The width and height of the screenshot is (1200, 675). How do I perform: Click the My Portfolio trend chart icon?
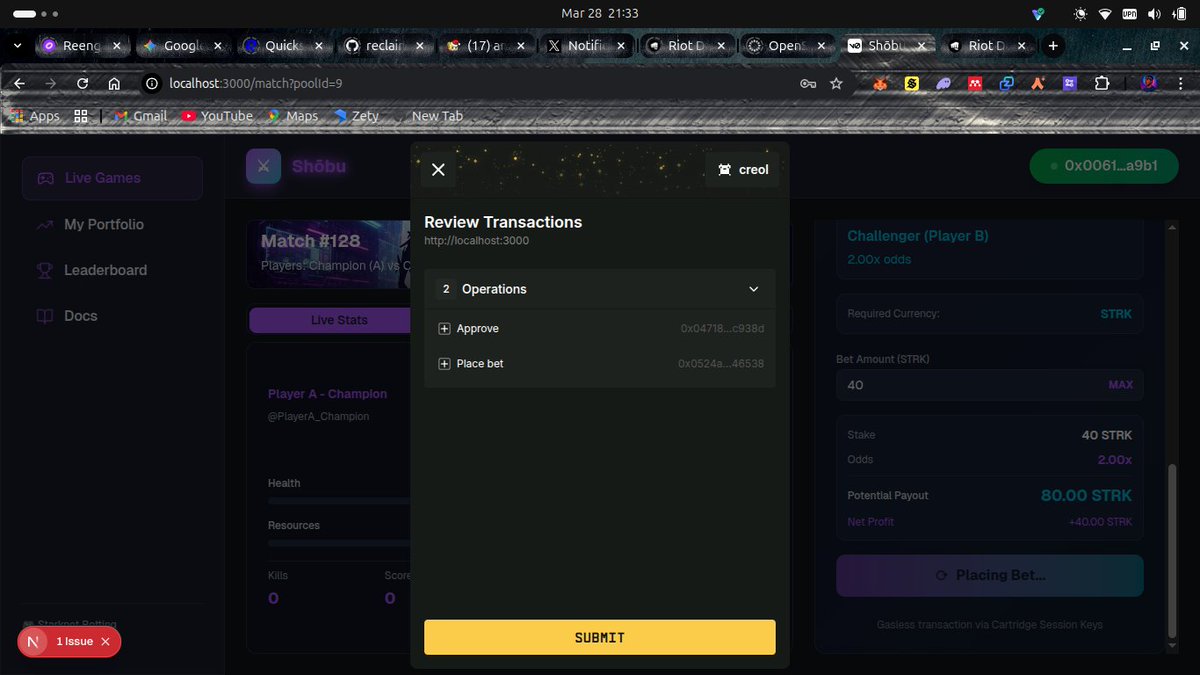tap(45, 225)
